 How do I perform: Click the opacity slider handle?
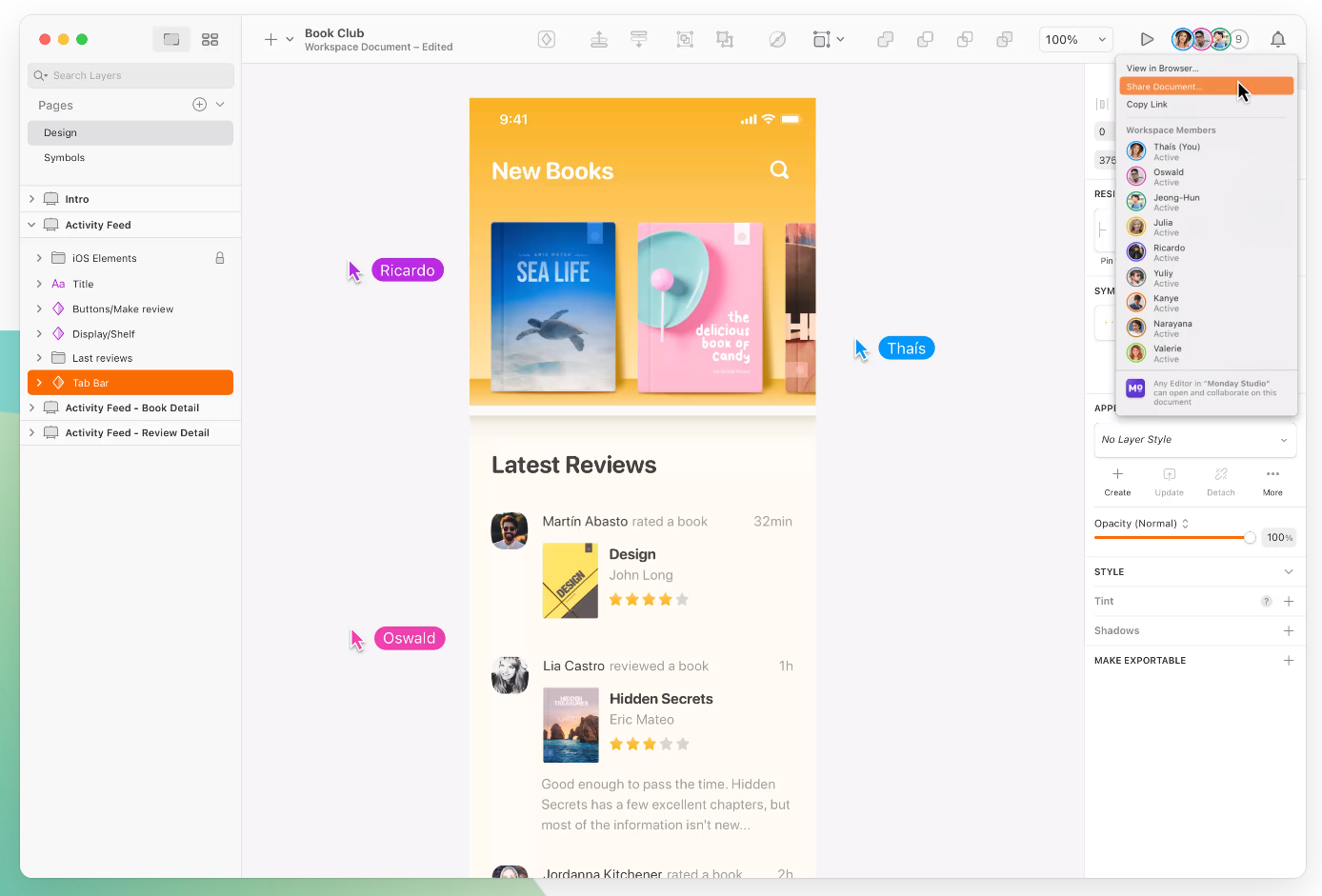coord(1250,538)
